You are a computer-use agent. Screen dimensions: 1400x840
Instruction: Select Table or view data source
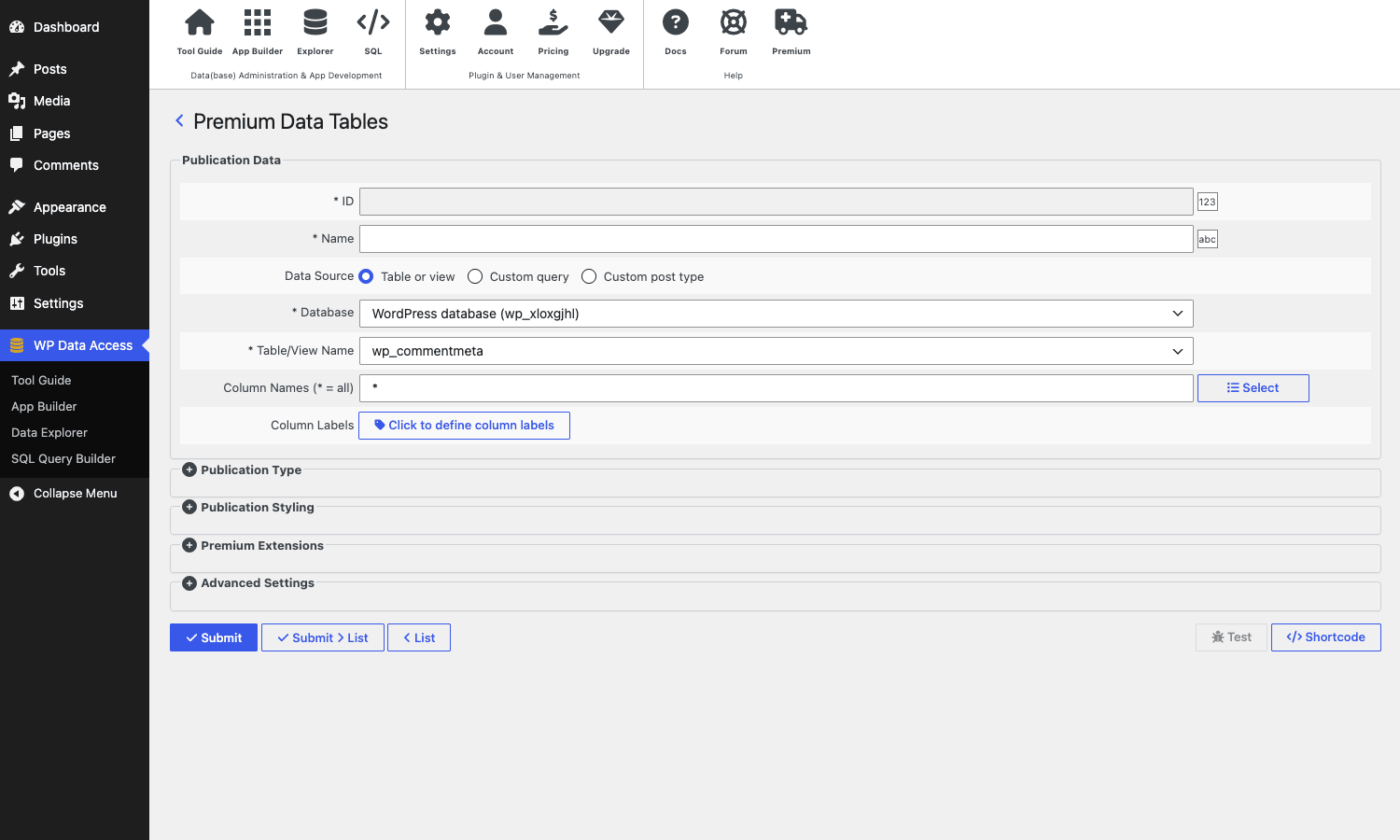pyautogui.click(x=366, y=276)
